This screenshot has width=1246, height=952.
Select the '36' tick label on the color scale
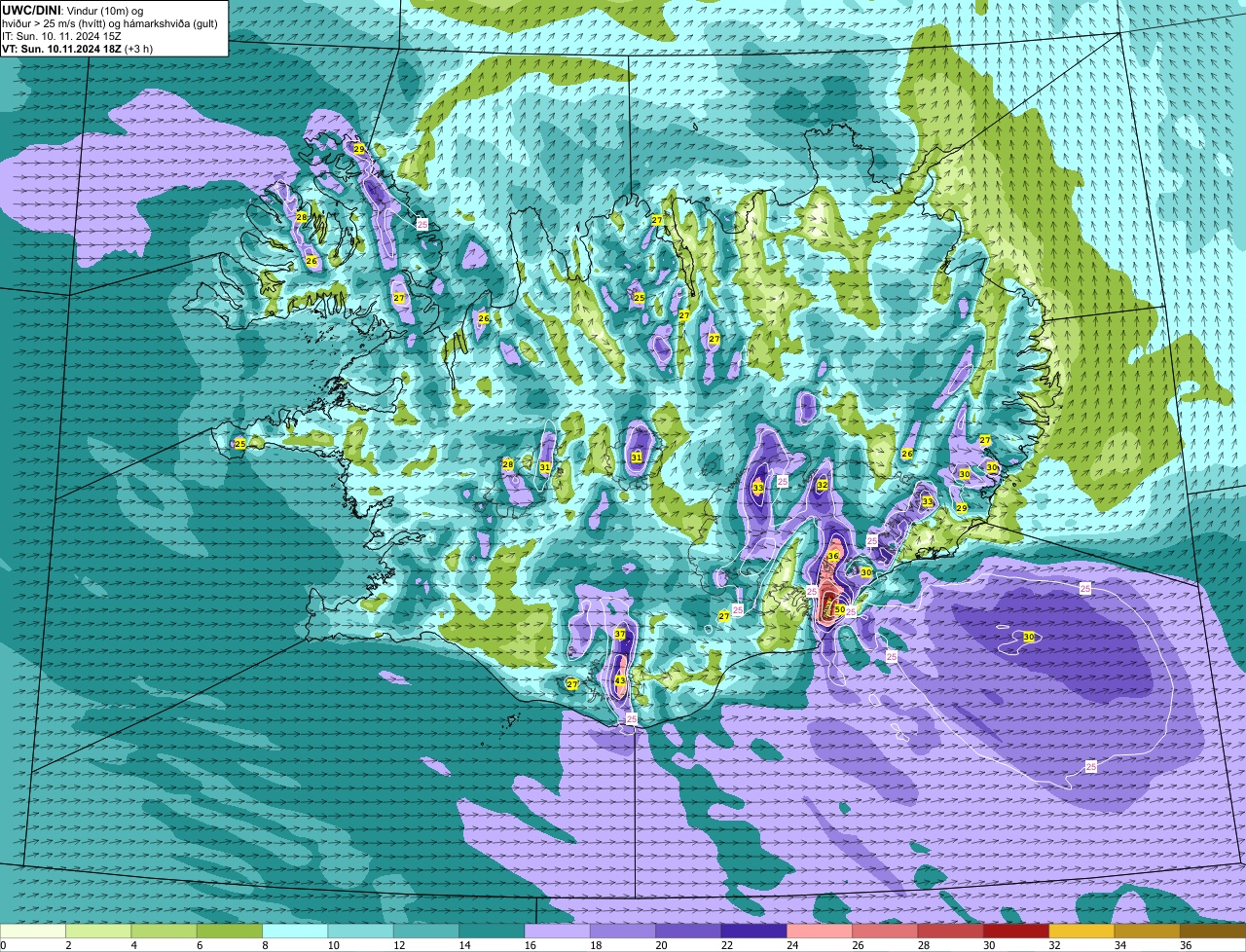point(1186,945)
